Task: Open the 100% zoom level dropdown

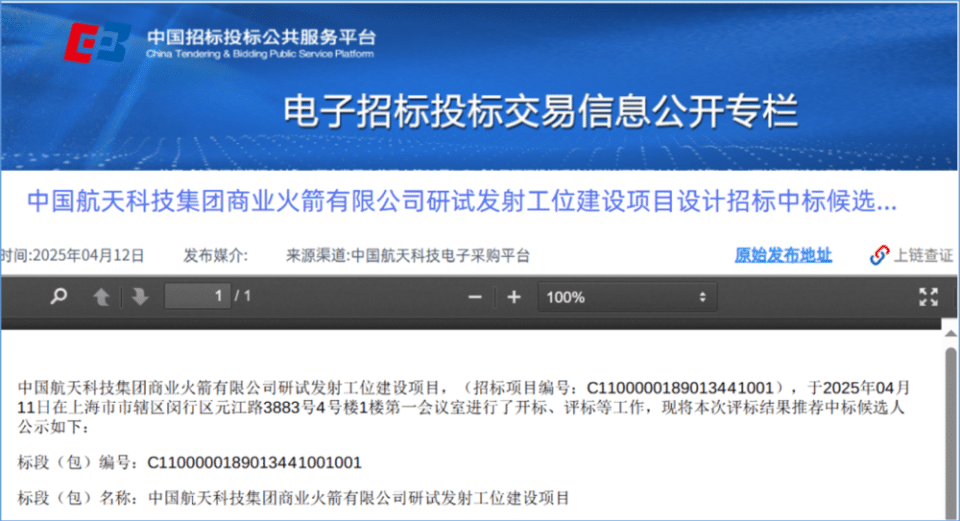Action: (x=627, y=297)
